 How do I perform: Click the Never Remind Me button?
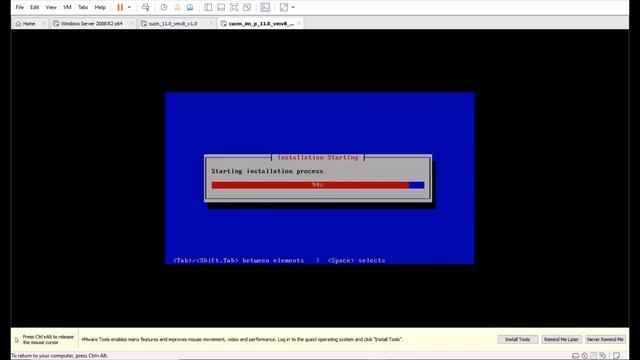[605, 339]
